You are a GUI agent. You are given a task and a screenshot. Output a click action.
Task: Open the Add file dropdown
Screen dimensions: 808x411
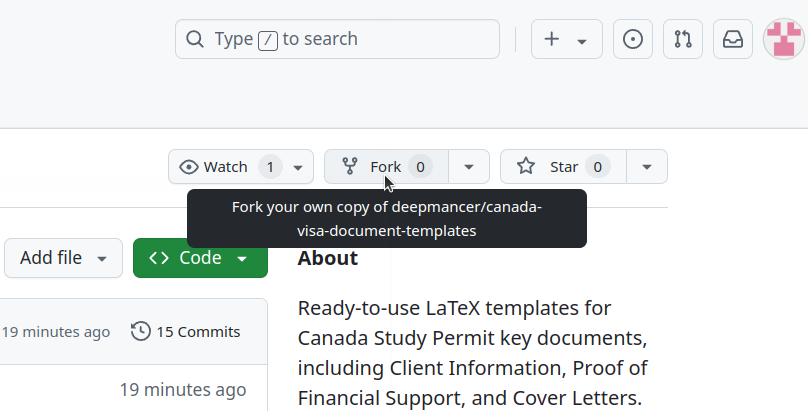(63, 258)
